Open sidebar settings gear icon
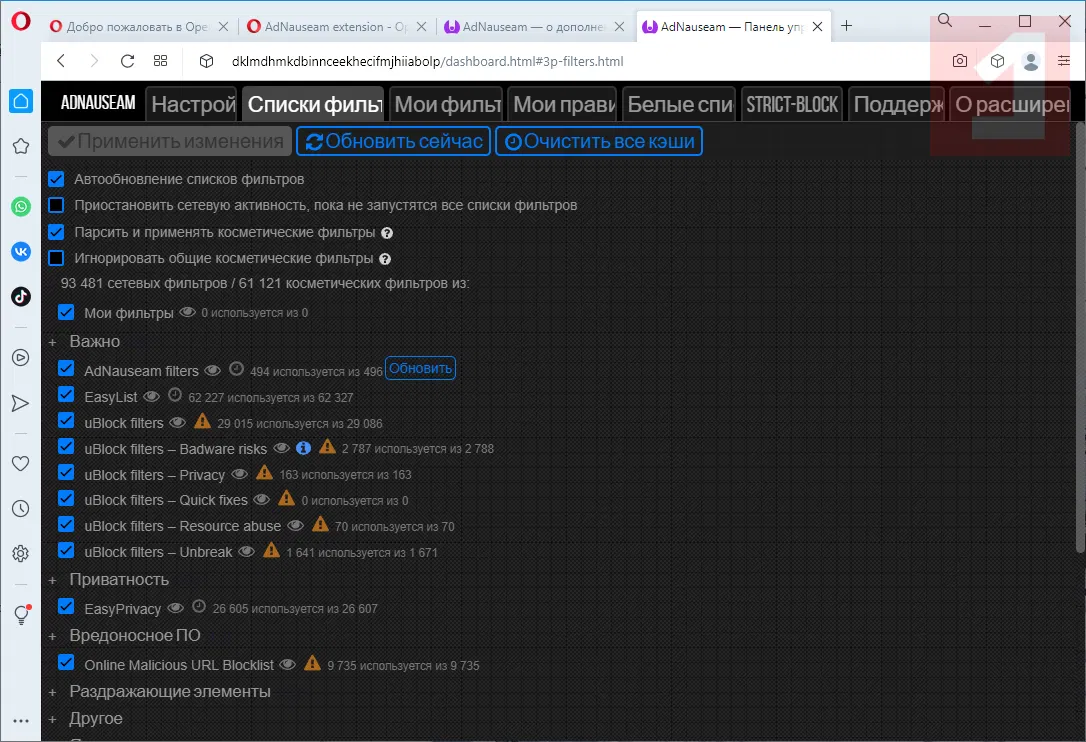 click(21, 554)
